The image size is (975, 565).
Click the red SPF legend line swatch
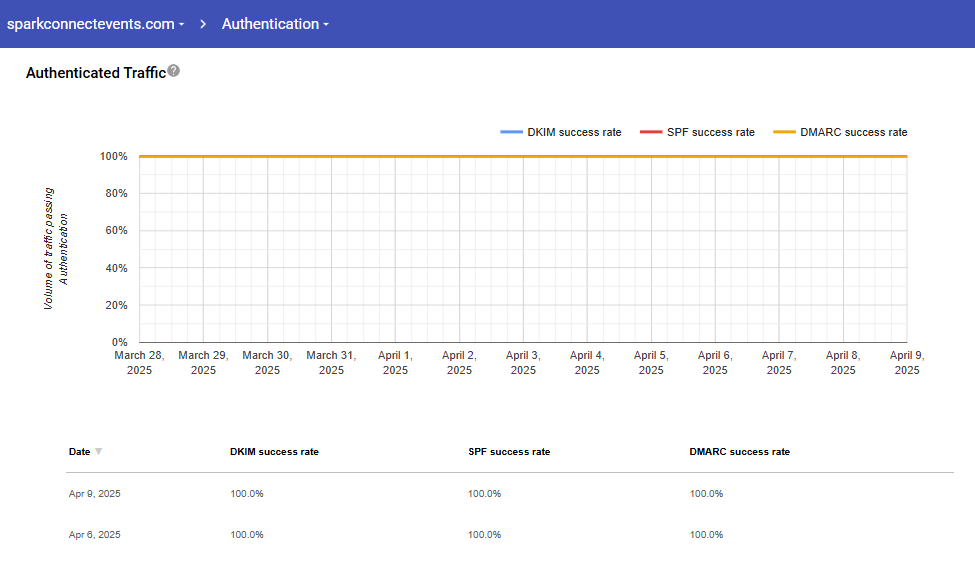point(651,132)
